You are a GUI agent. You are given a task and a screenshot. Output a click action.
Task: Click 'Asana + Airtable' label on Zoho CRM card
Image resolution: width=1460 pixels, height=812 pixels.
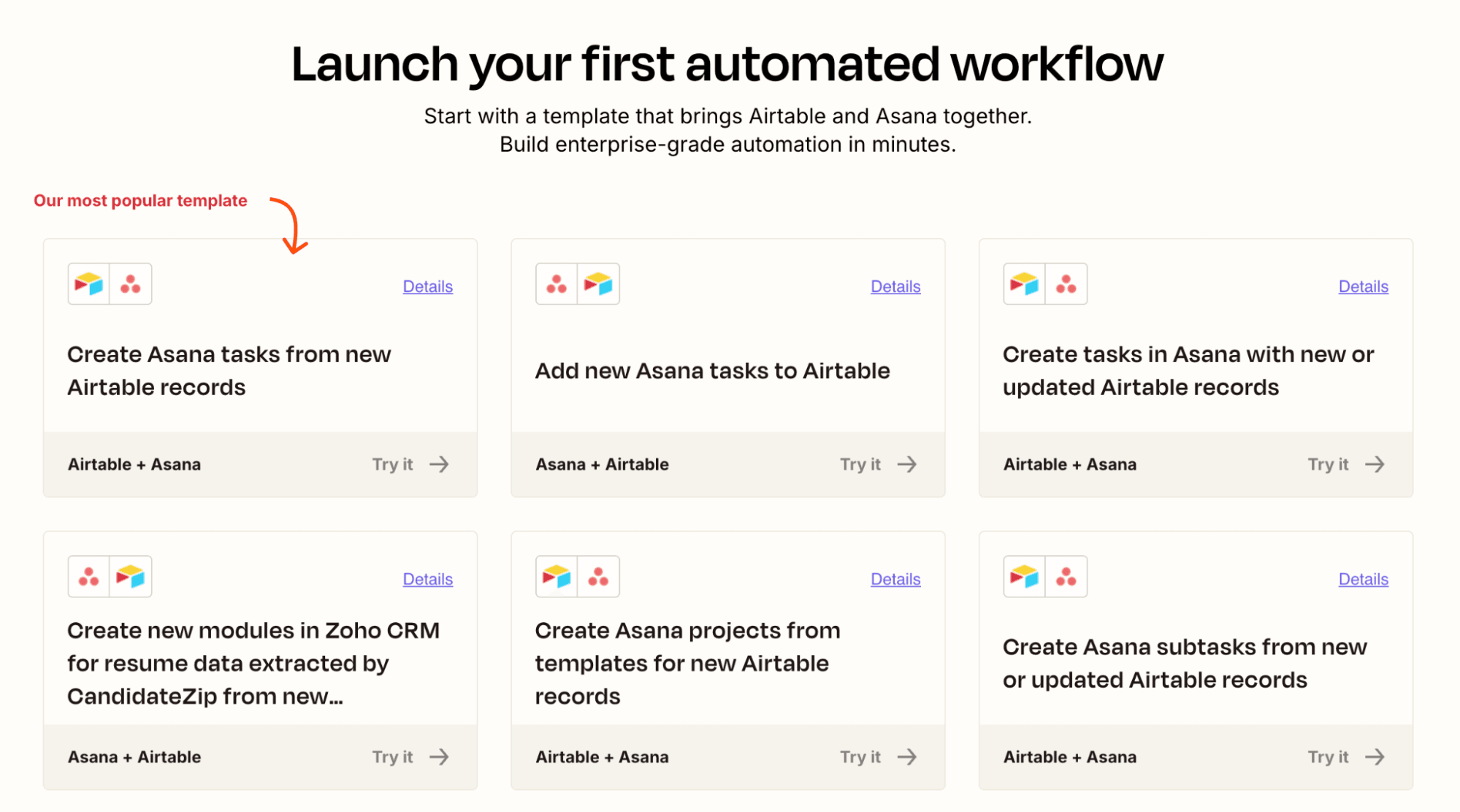pyautogui.click(x=134, y=757)
